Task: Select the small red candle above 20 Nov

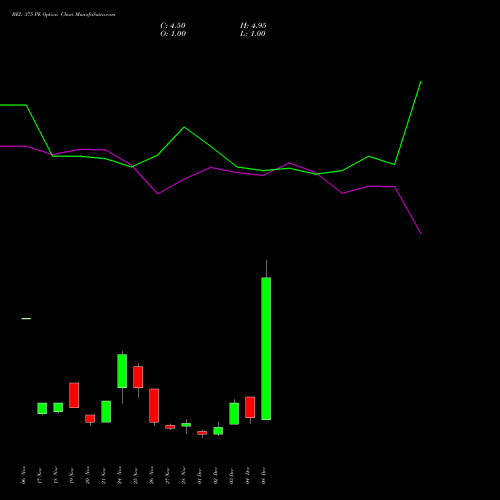Action: click(90, 419)
